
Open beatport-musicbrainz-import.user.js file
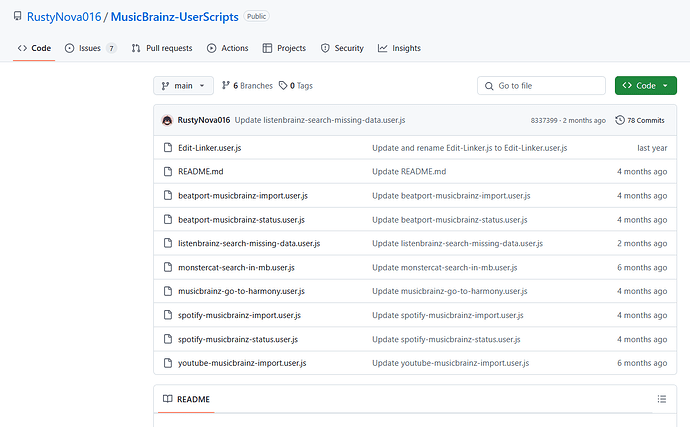click(243, 195)
